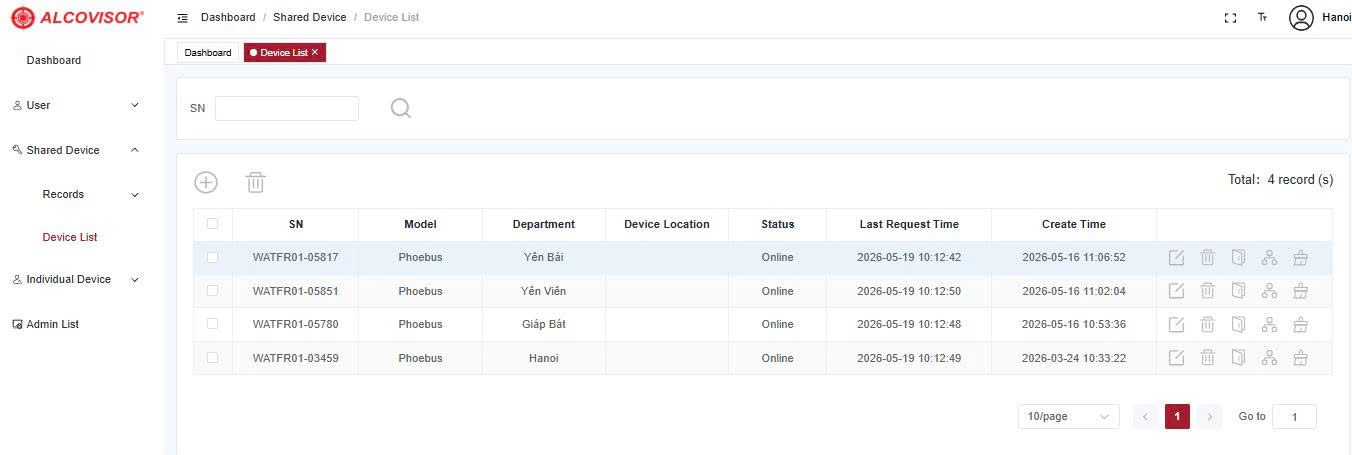Click the brush icon in WATFR01-03459 row
Viewport: 1352px width, 455px height.
coord(1300,358)
